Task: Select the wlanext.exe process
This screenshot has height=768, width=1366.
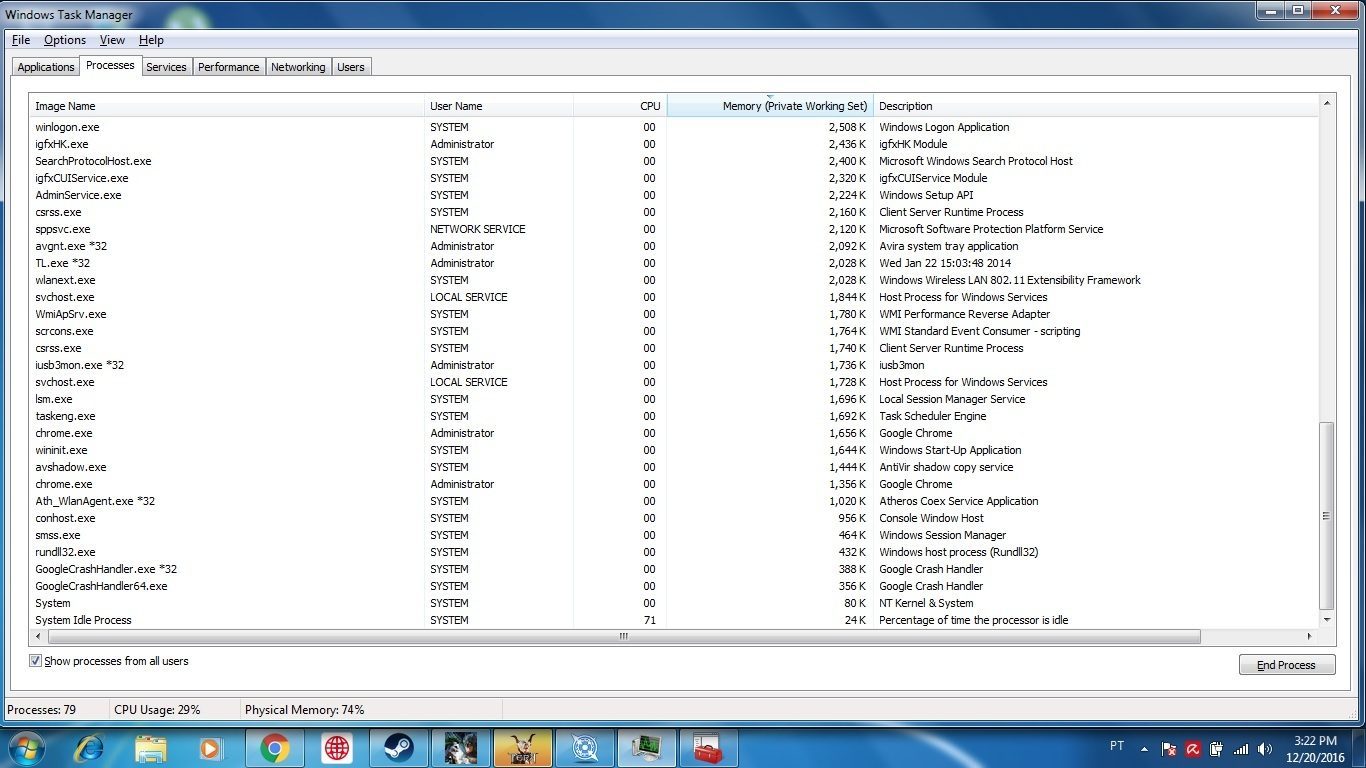Action: [675, 280]
